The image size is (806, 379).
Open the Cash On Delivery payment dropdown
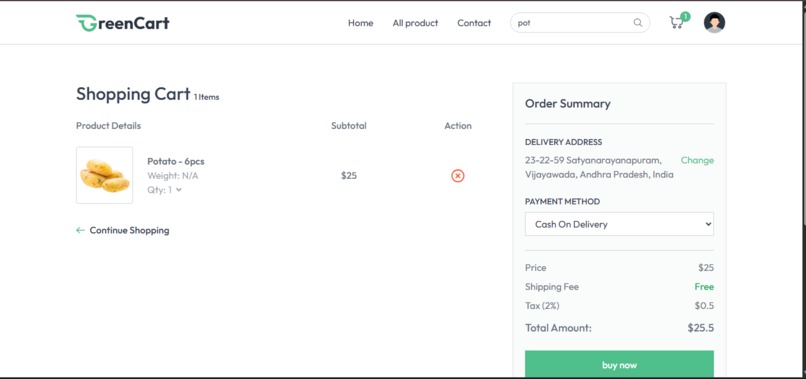pos(619,224)
